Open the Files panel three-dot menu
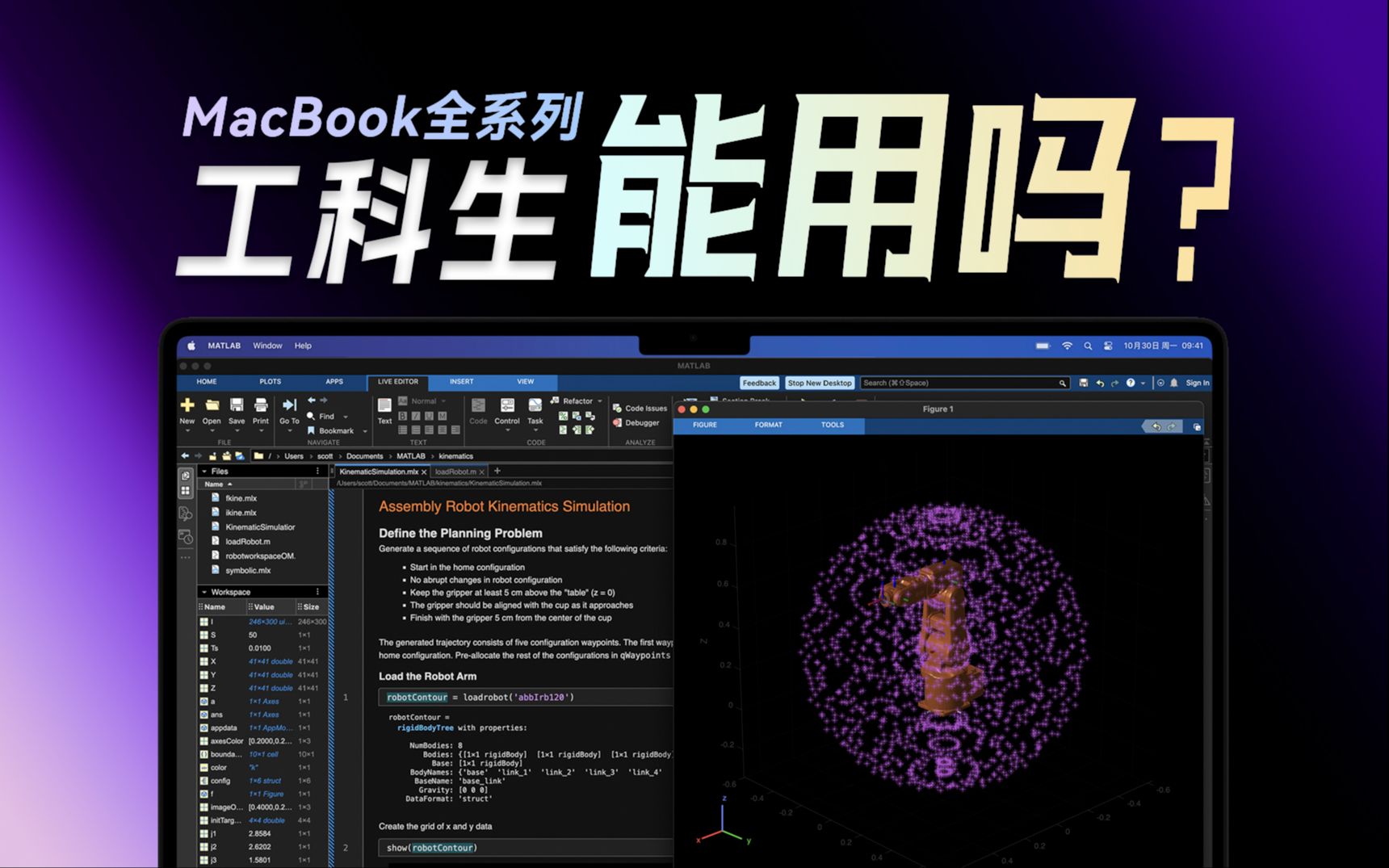The height and width of the screenshot is (868, 1389). [x=317, y=471]
